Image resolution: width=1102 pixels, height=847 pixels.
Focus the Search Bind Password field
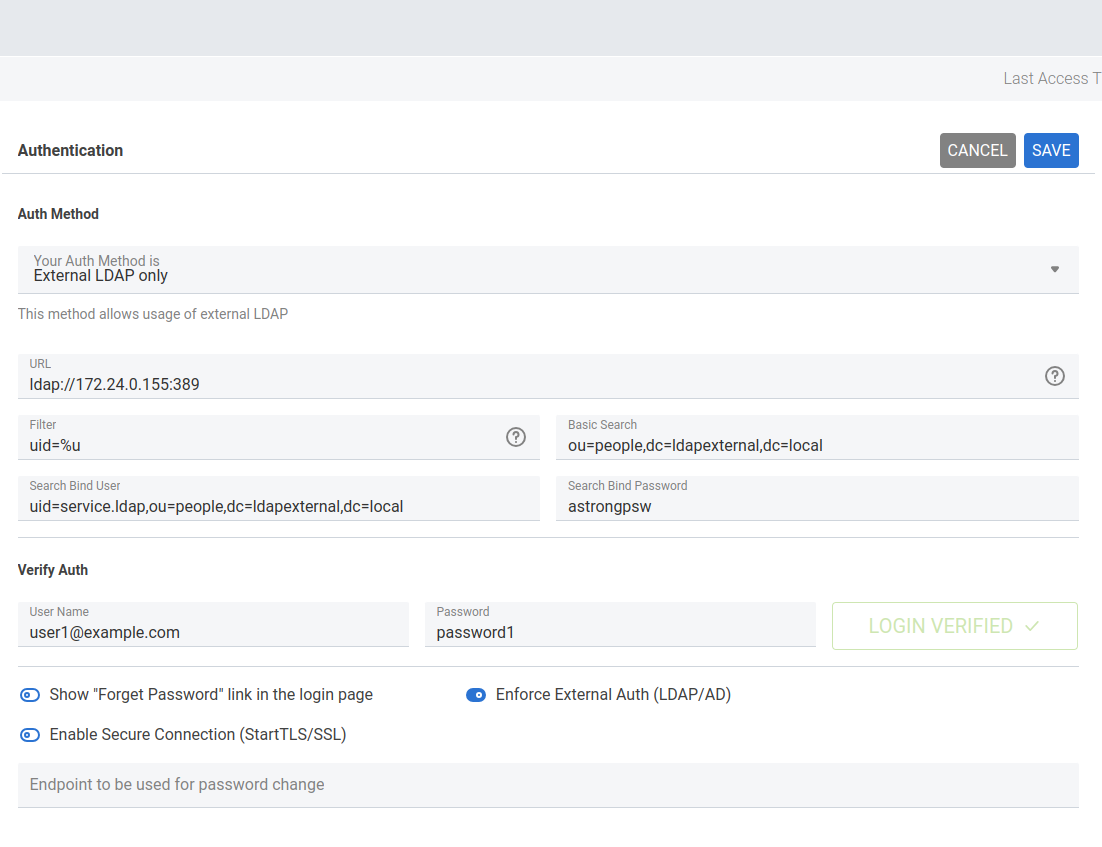click(816, 506)
